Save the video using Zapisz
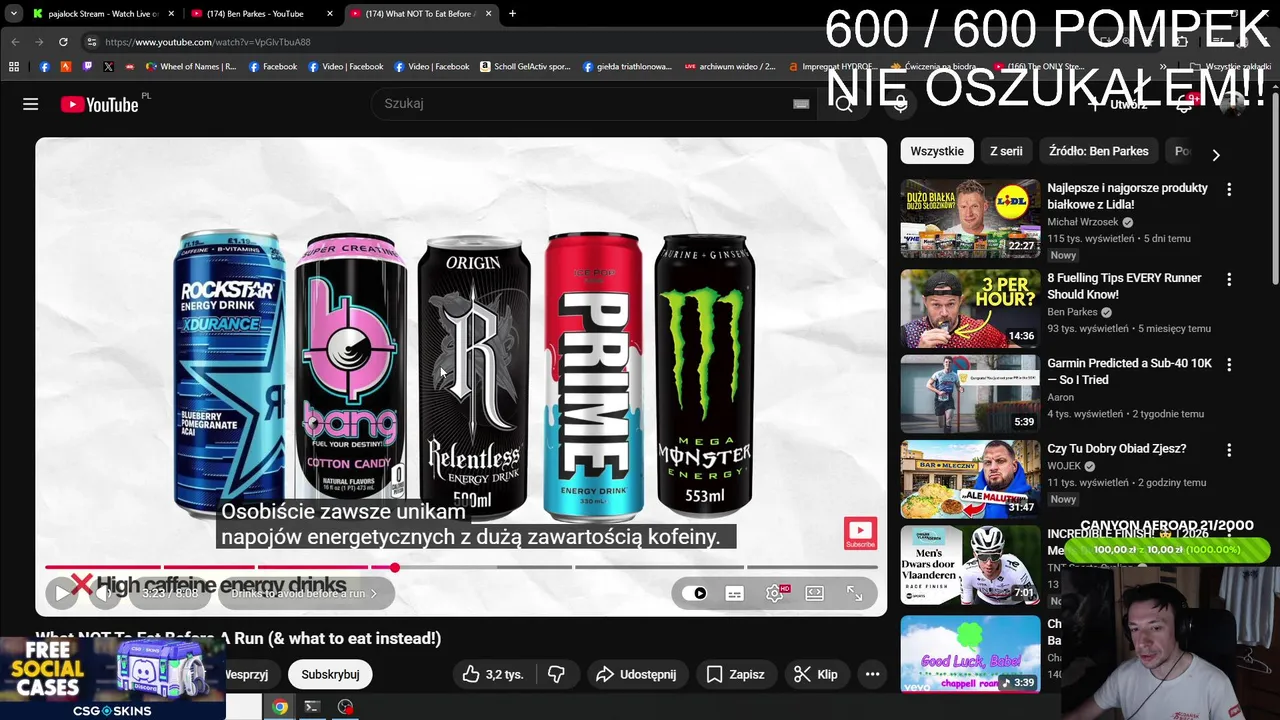This screenshot has height=720, width=1280. [x=735, y=674]
